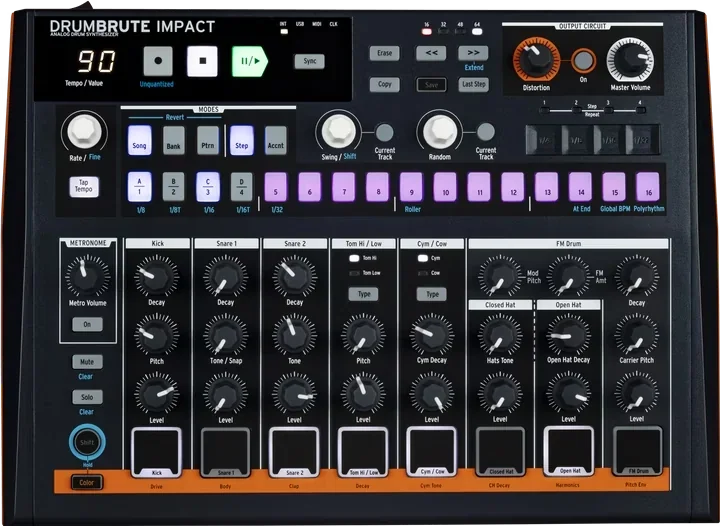Click step button 14 At End
The image size is (720, 526).
pyautogui.click(x=581, y=187)
